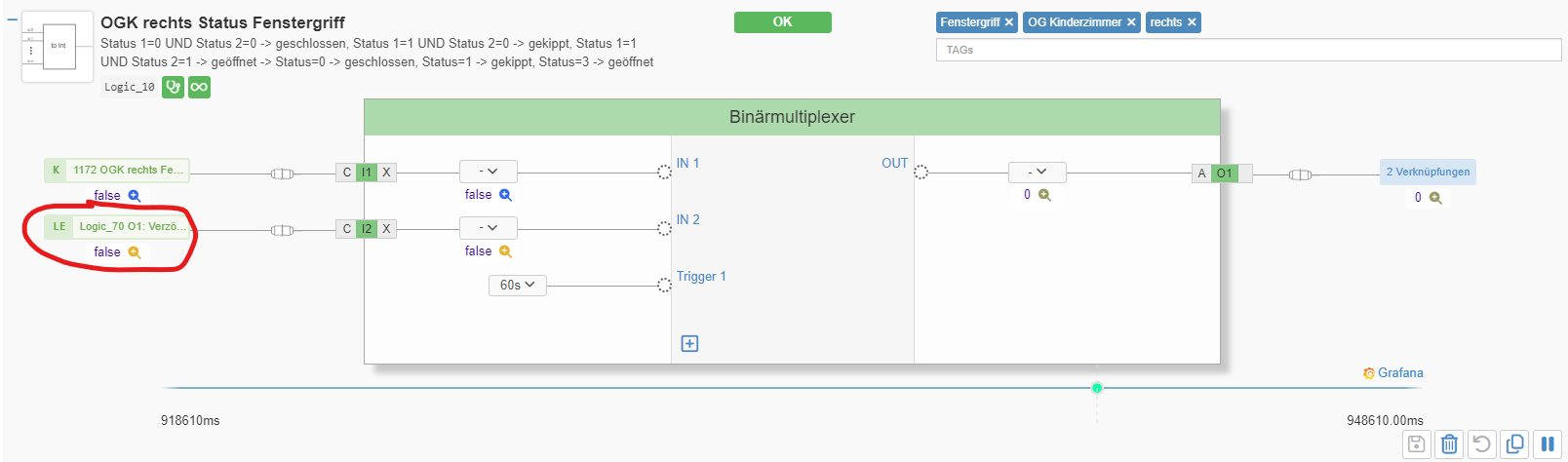Click the green OK status button
The width and height of the screenshot is (1568, 462).
(x=782, y=22)
